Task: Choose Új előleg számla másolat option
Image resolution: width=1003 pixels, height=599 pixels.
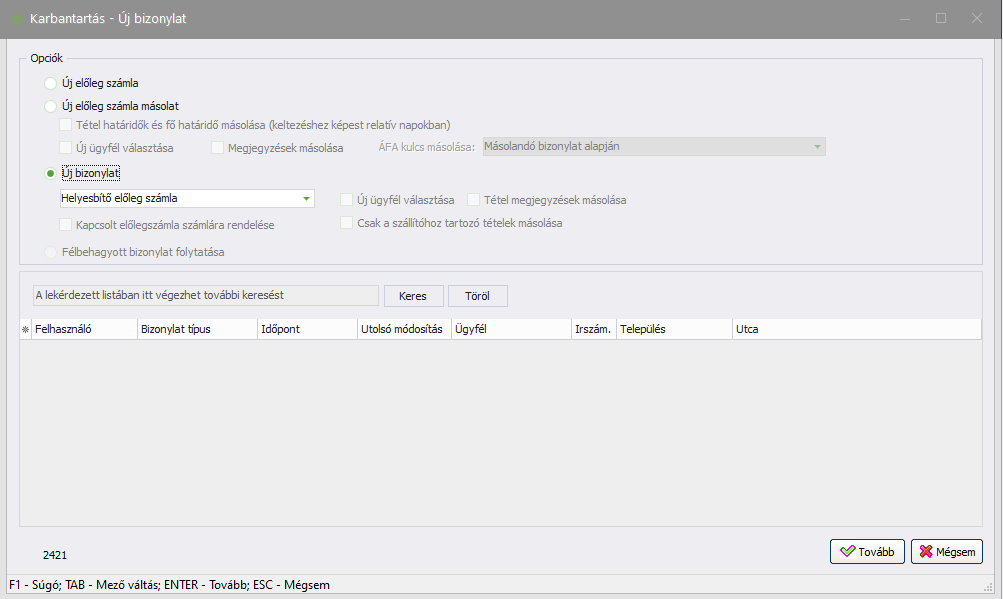Action: point(51,105)
